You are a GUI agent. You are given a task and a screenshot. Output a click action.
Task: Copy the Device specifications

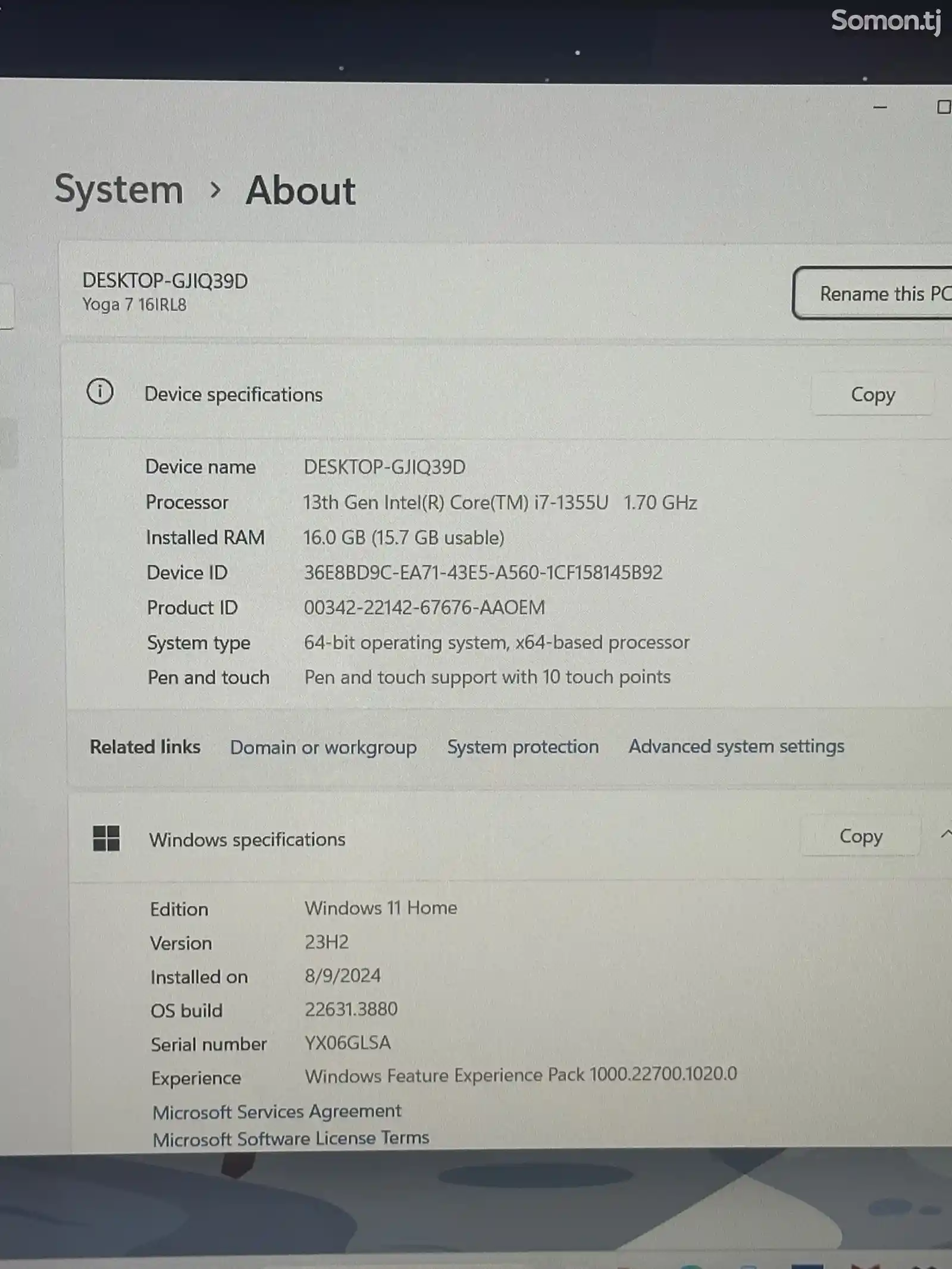click(872, 394)
